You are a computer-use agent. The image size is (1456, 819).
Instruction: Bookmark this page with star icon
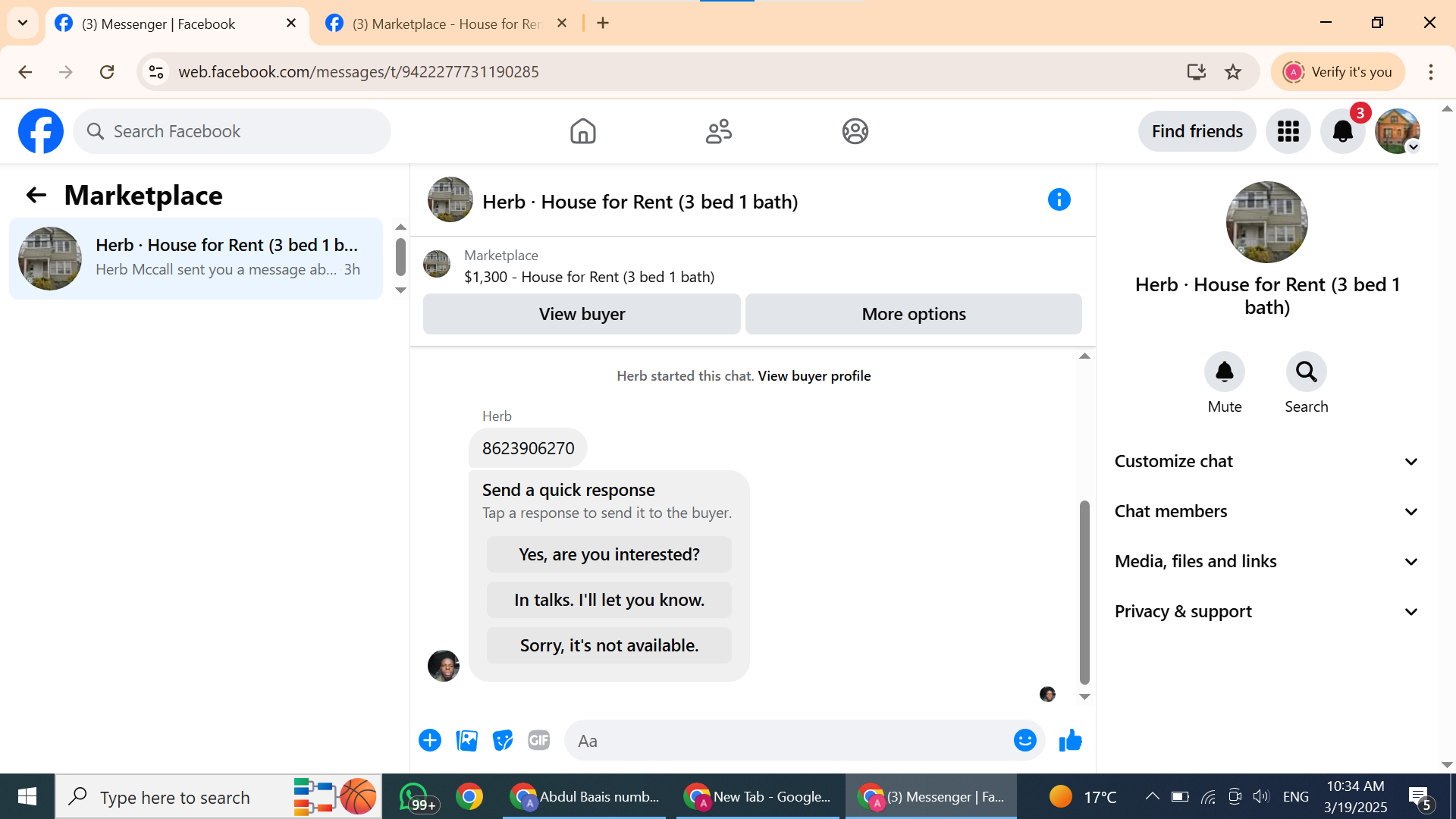coord(1233,72)
